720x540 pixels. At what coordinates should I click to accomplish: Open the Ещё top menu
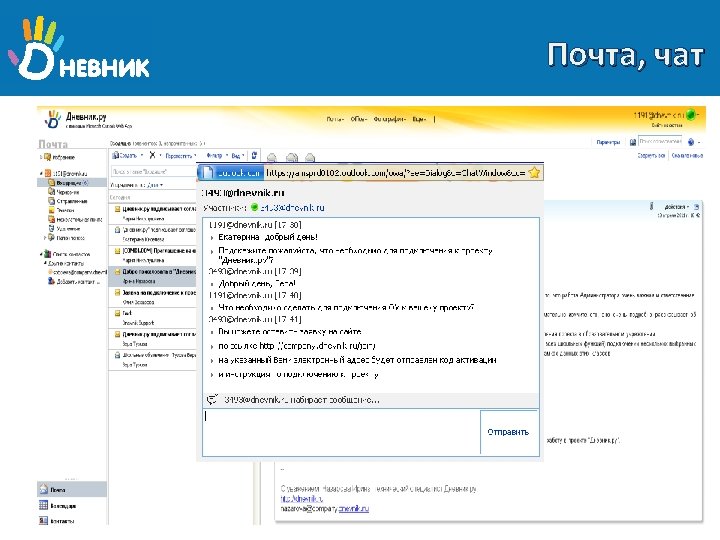(419, 119)
